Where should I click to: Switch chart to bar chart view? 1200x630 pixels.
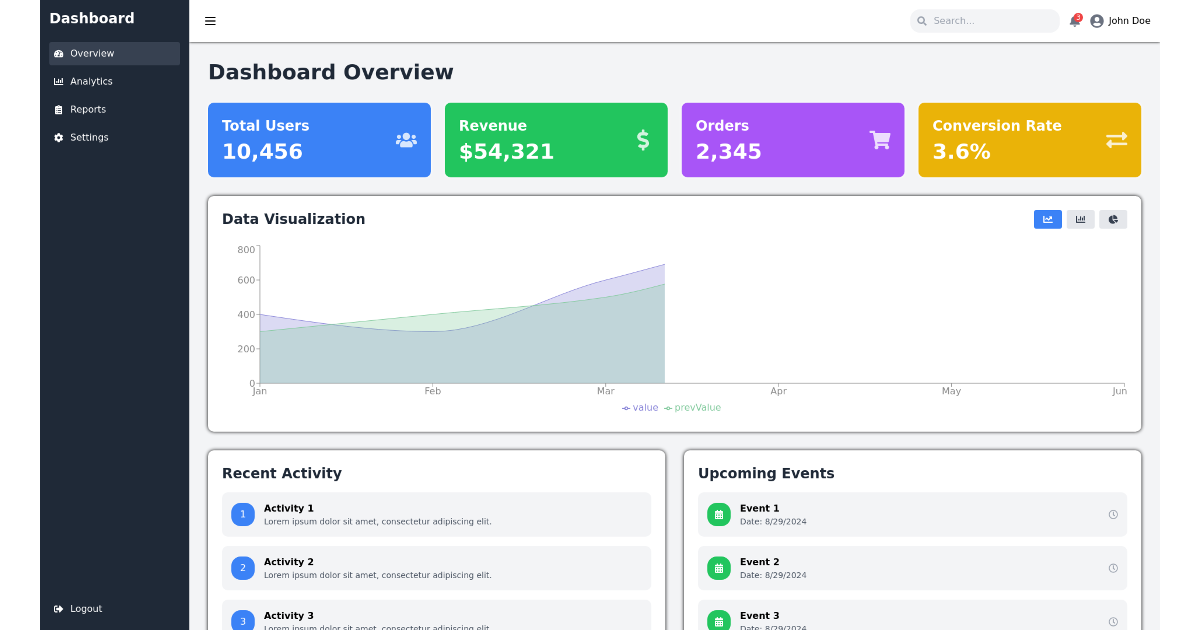[x=1080, y=219]
